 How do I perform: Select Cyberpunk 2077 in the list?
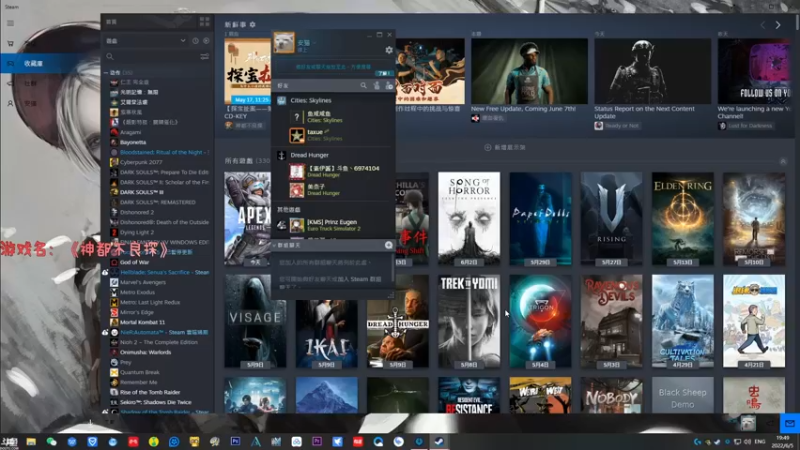(141, 162)
